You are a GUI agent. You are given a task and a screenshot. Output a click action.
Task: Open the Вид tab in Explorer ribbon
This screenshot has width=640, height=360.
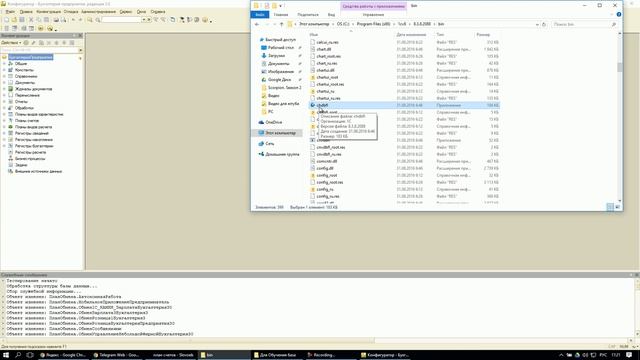click(x=331, y=15)
